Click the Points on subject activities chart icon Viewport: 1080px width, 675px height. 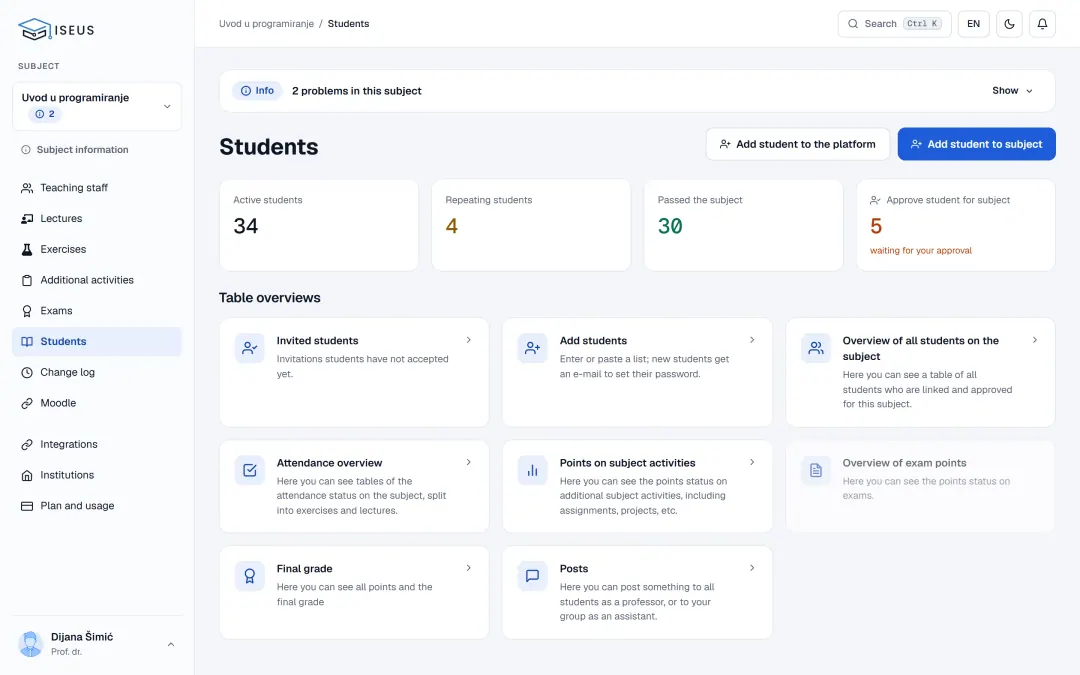pos(532,470)
